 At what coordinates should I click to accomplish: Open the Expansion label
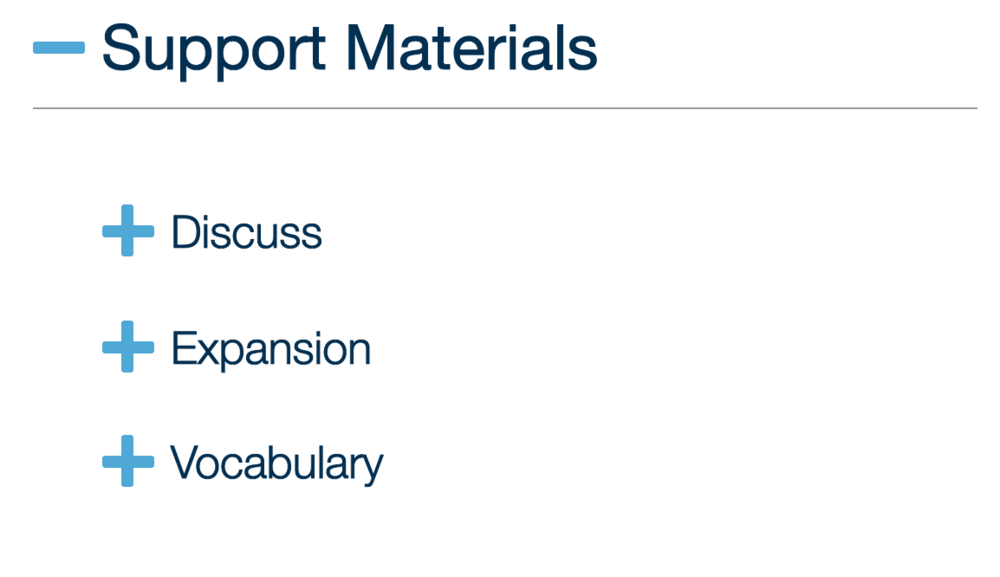click(x=271, y=349)
